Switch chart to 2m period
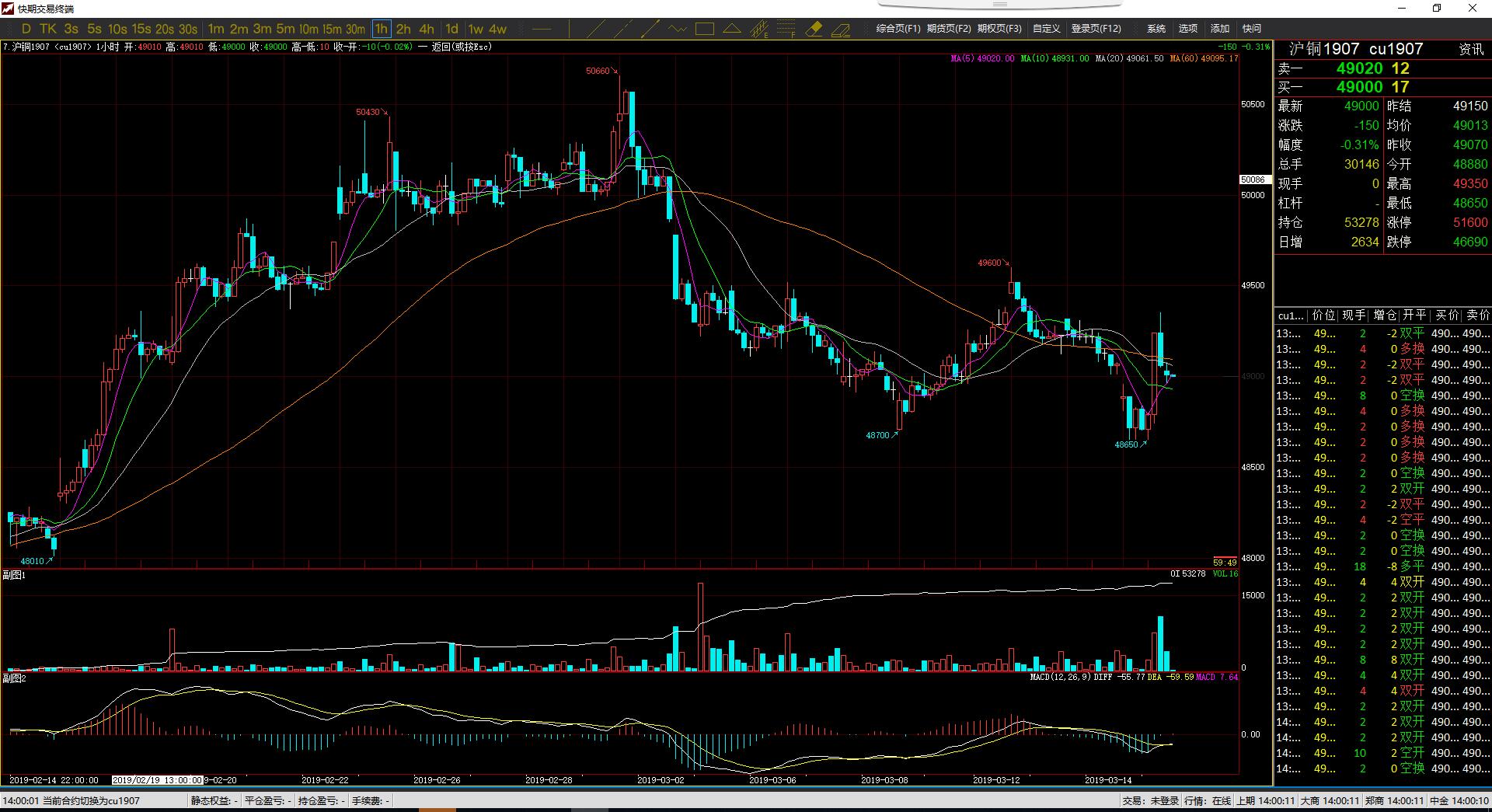This screenshot has width=1492, height=812. [x=239, y=29]
